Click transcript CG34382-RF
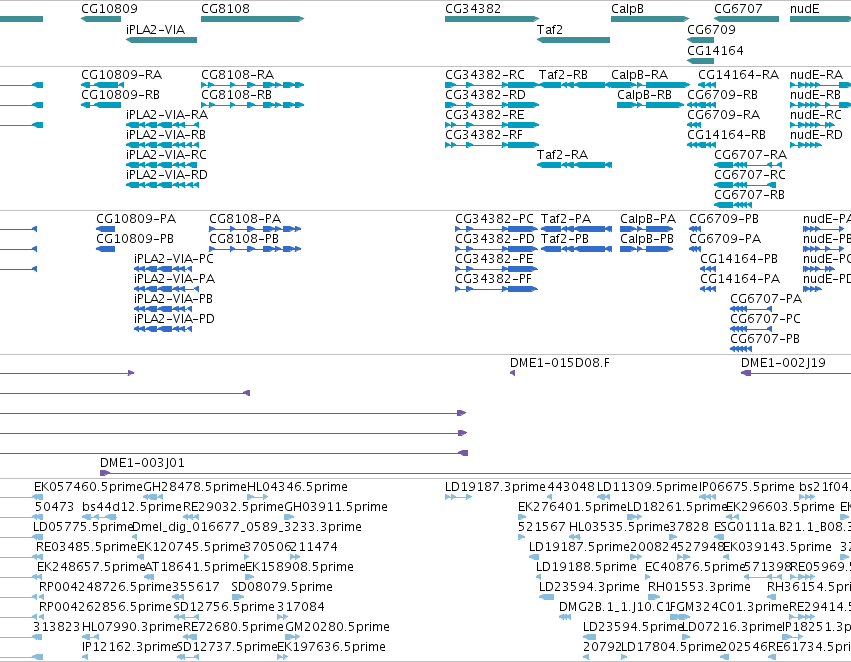This screenshot has width=851, height=662. (484, 135)
